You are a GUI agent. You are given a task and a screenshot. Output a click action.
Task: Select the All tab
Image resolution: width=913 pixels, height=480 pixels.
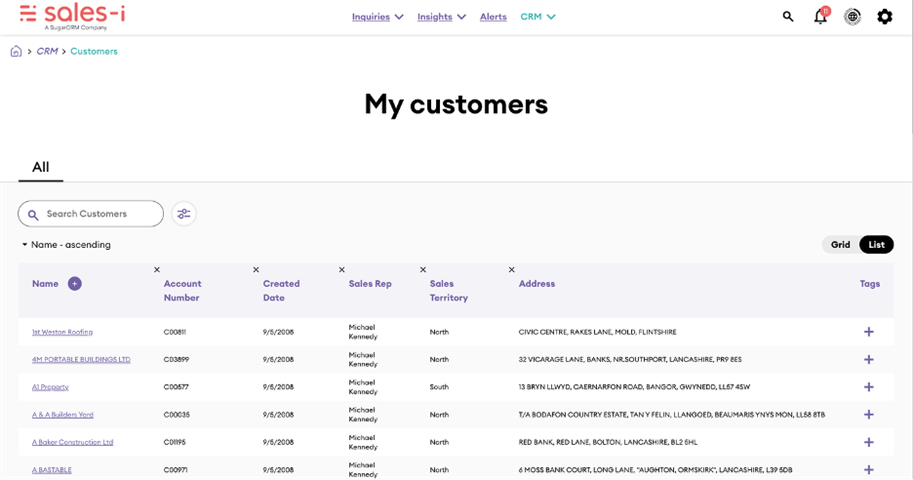click(x=40, y=168)
